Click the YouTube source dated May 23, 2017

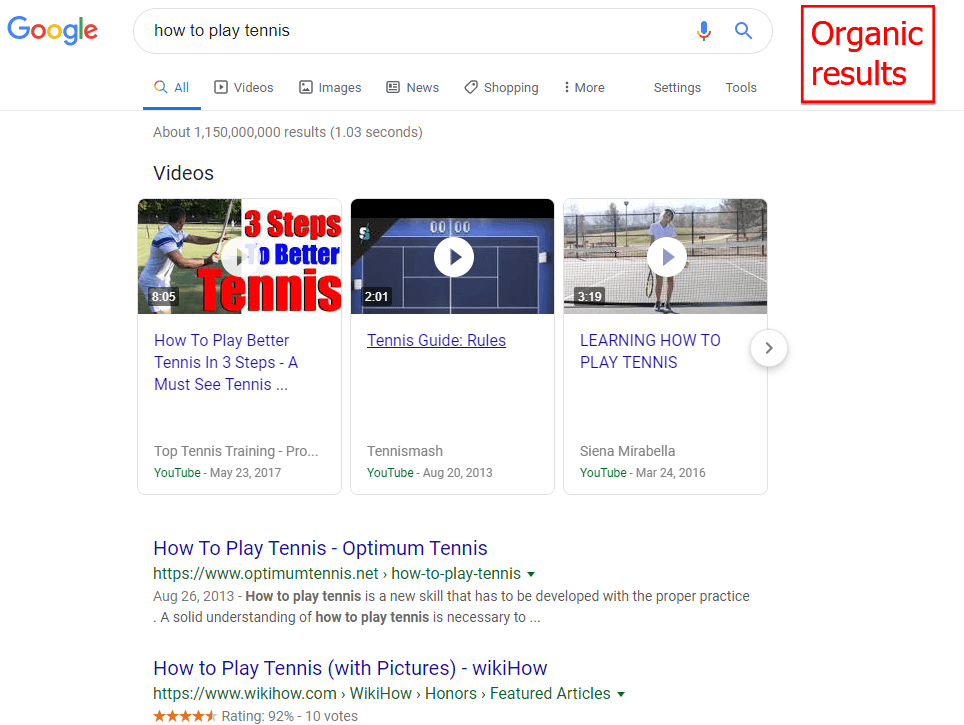(x=177, y=472)
